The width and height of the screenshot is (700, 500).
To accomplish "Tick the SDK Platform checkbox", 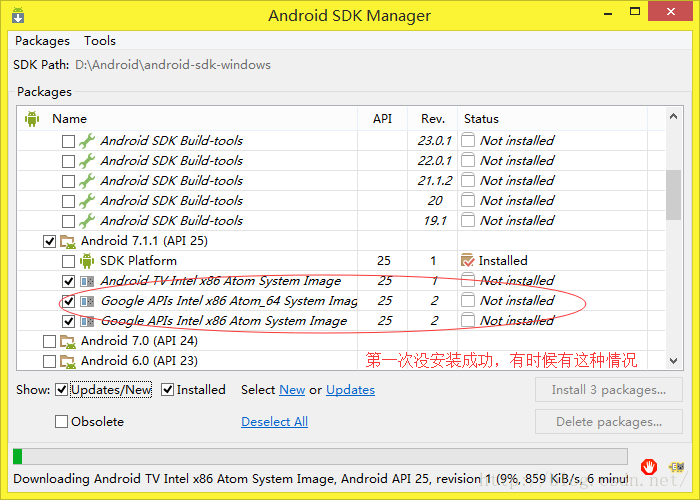I will [x=68, y=261].
